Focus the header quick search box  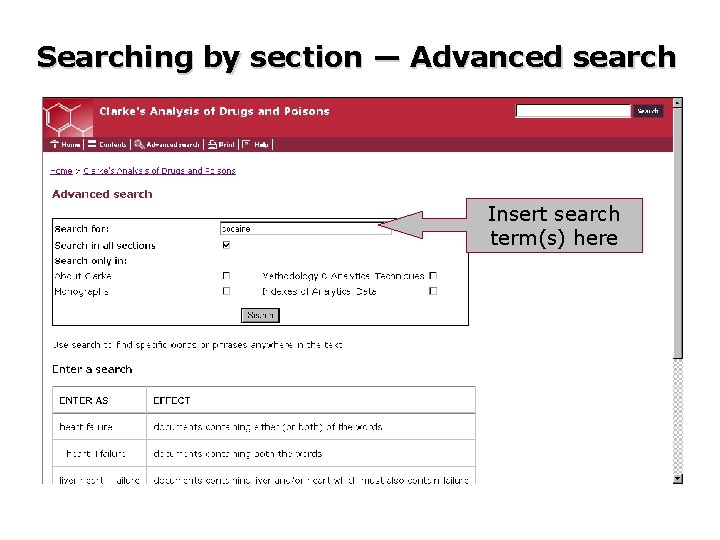573,111
